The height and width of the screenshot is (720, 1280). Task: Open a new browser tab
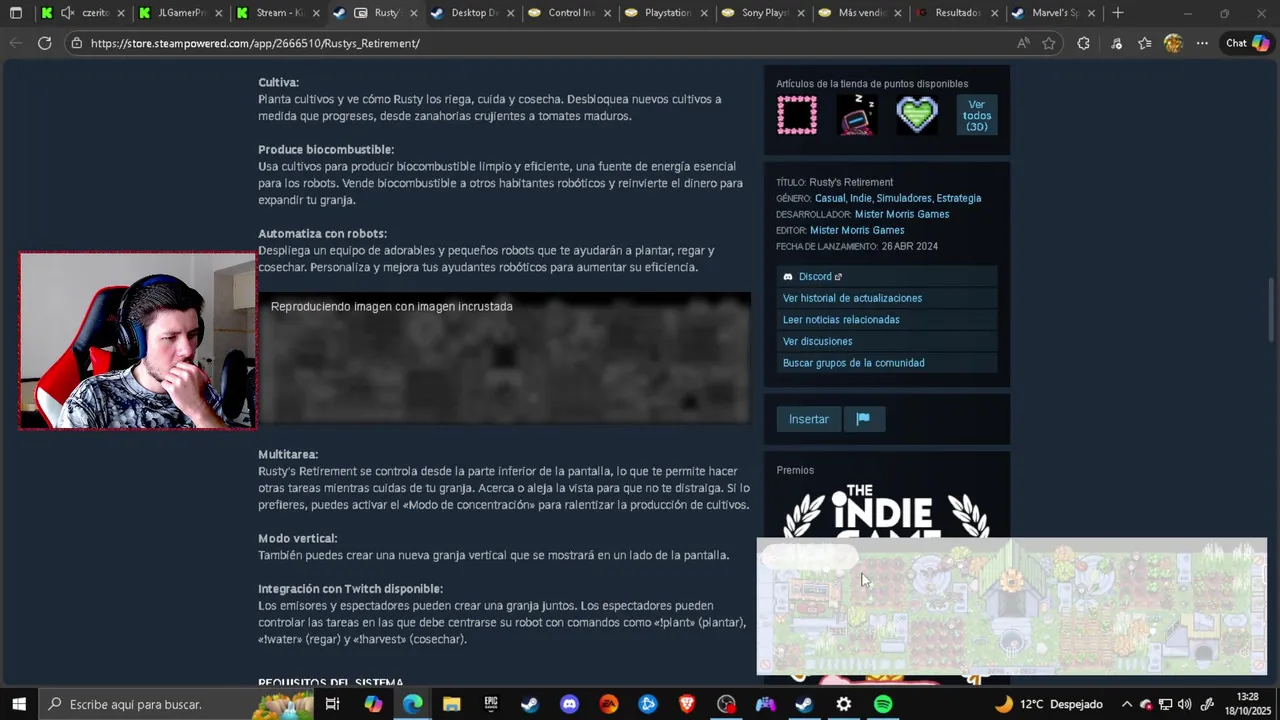coord(1118,13)
